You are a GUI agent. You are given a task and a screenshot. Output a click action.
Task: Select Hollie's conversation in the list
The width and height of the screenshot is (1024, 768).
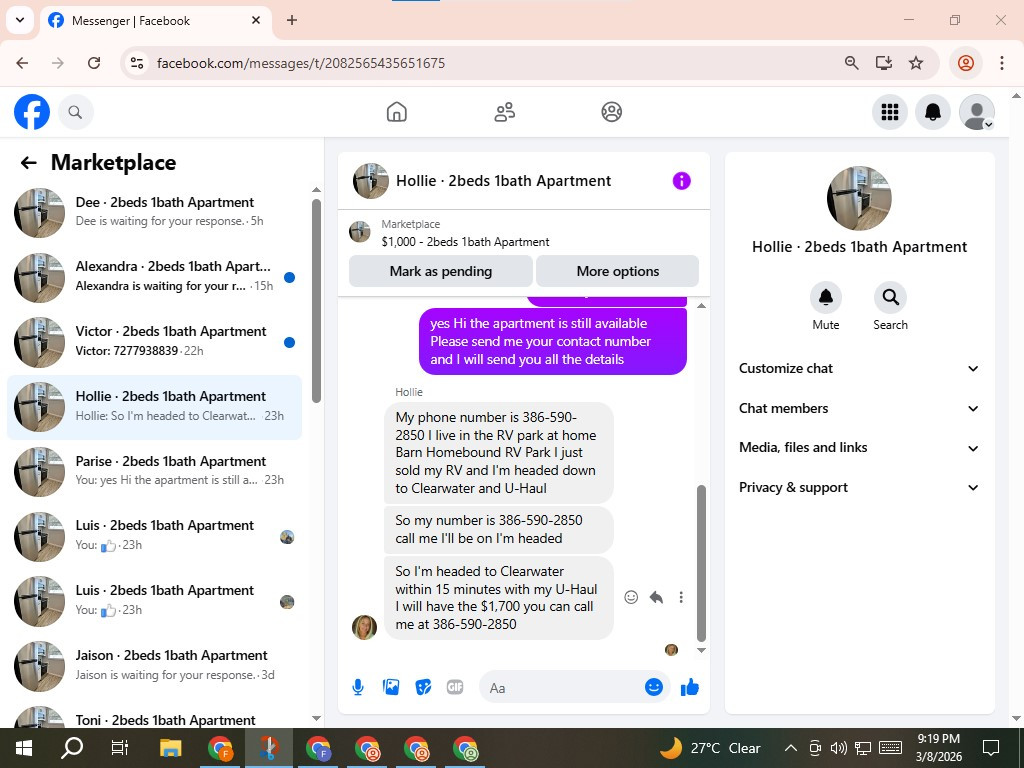pyautogui.click(x=155, y=407)
